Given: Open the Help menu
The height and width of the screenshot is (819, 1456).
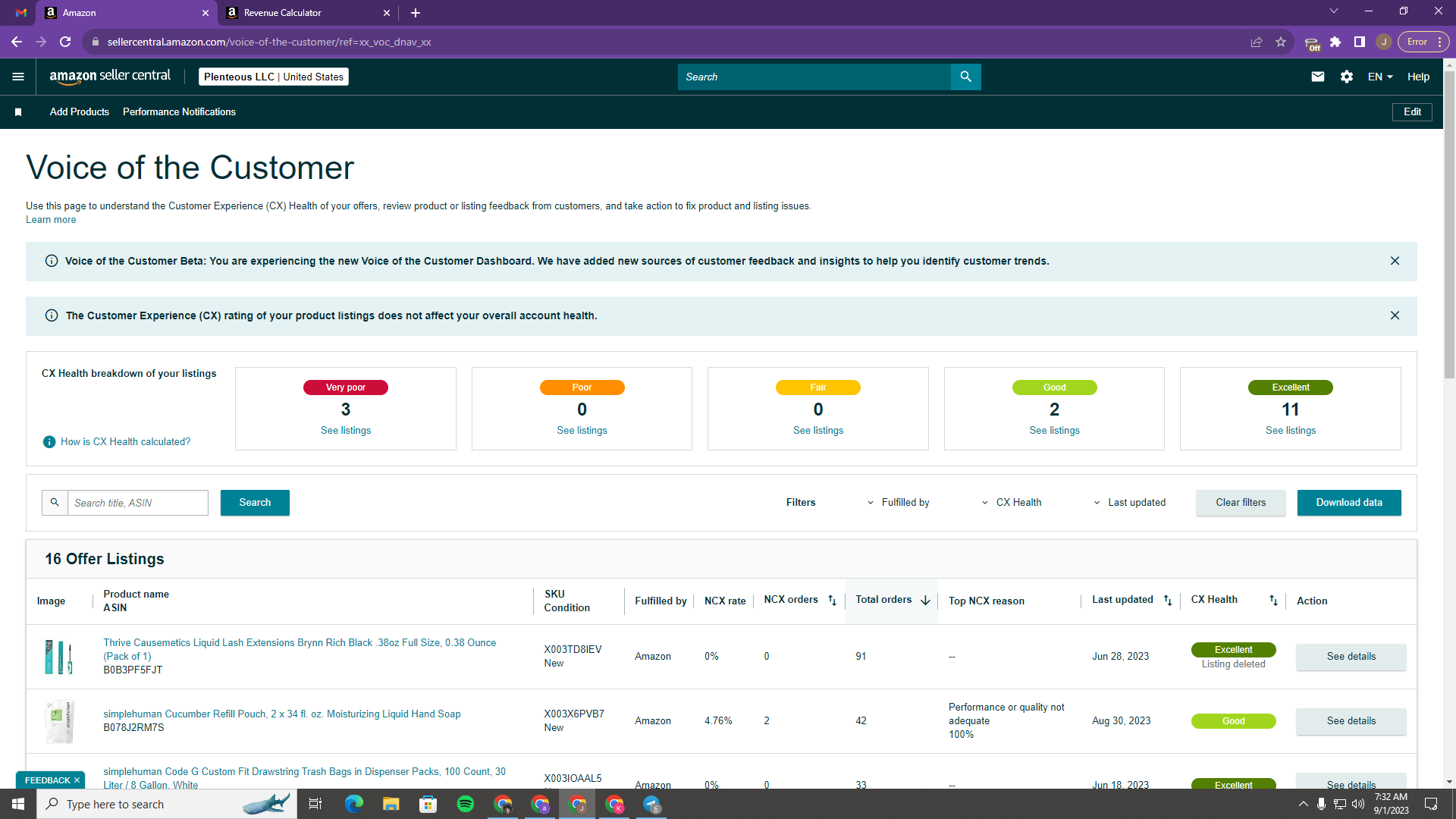Looking at the screenshot, I should pos(1418,77).
